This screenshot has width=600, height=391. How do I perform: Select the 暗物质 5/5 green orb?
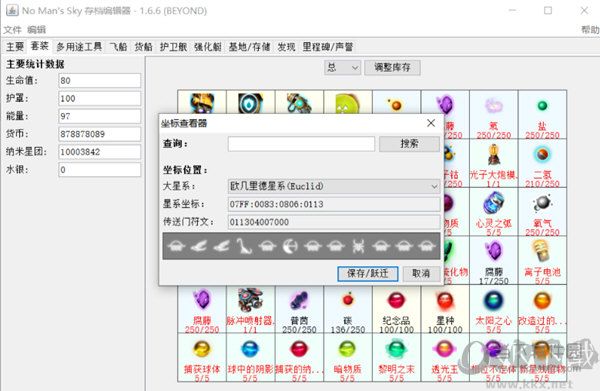point(347,357)
